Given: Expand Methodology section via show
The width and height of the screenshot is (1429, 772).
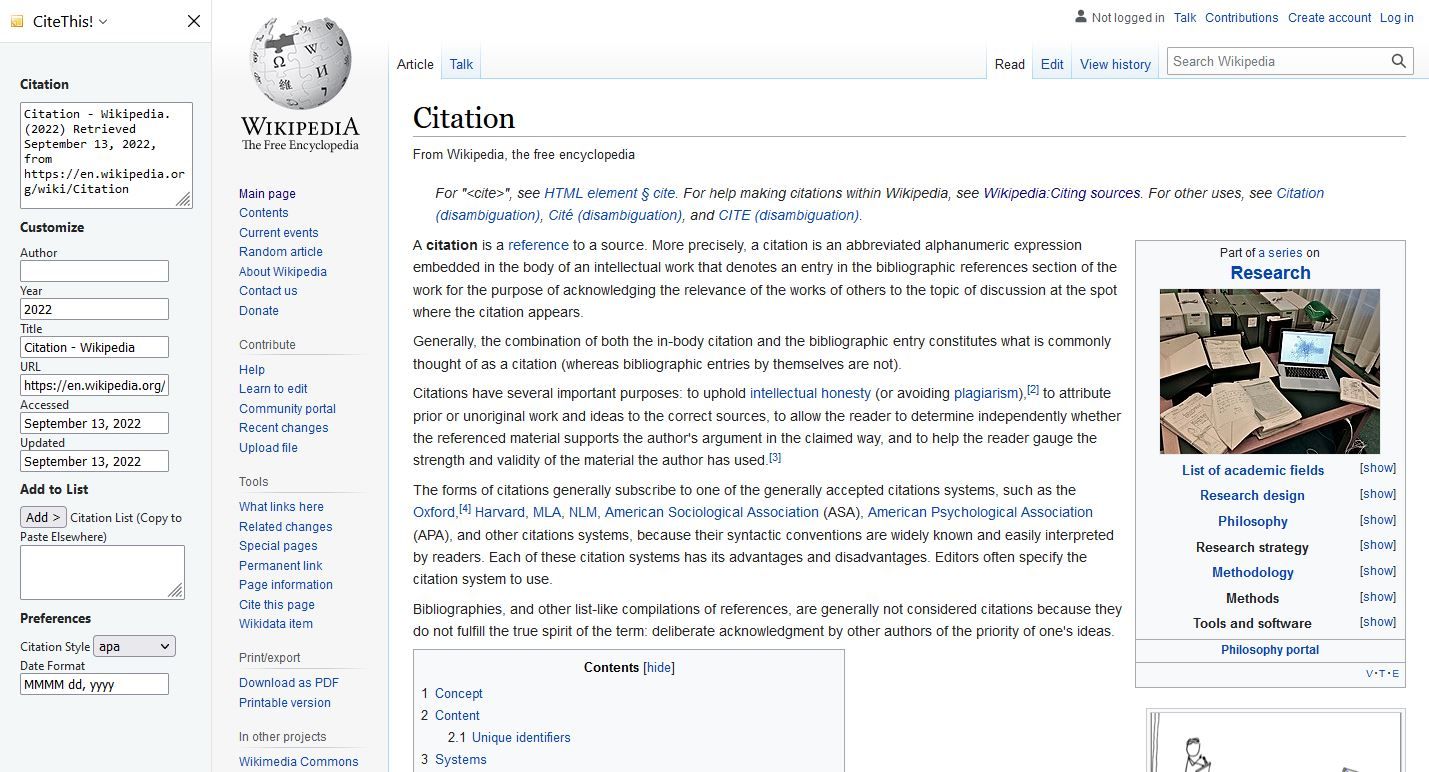Looking at the screenshot, I should pyautogui.click(x=1377, y=571).
